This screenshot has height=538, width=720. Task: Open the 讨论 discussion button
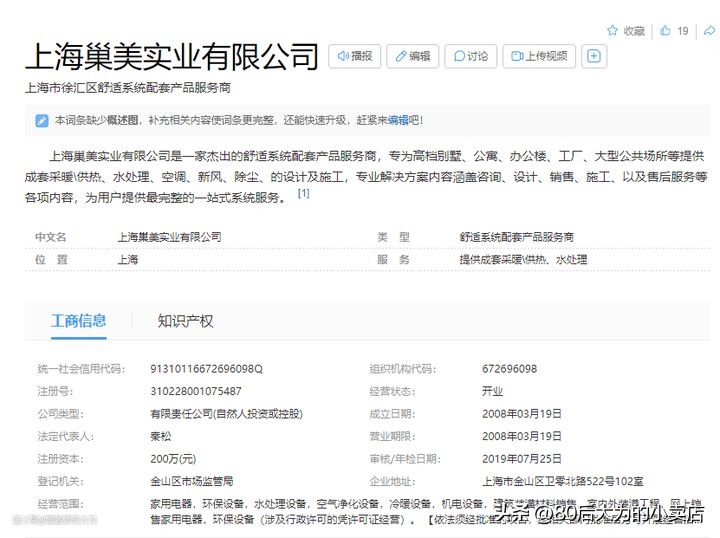[x=471, y=56]
